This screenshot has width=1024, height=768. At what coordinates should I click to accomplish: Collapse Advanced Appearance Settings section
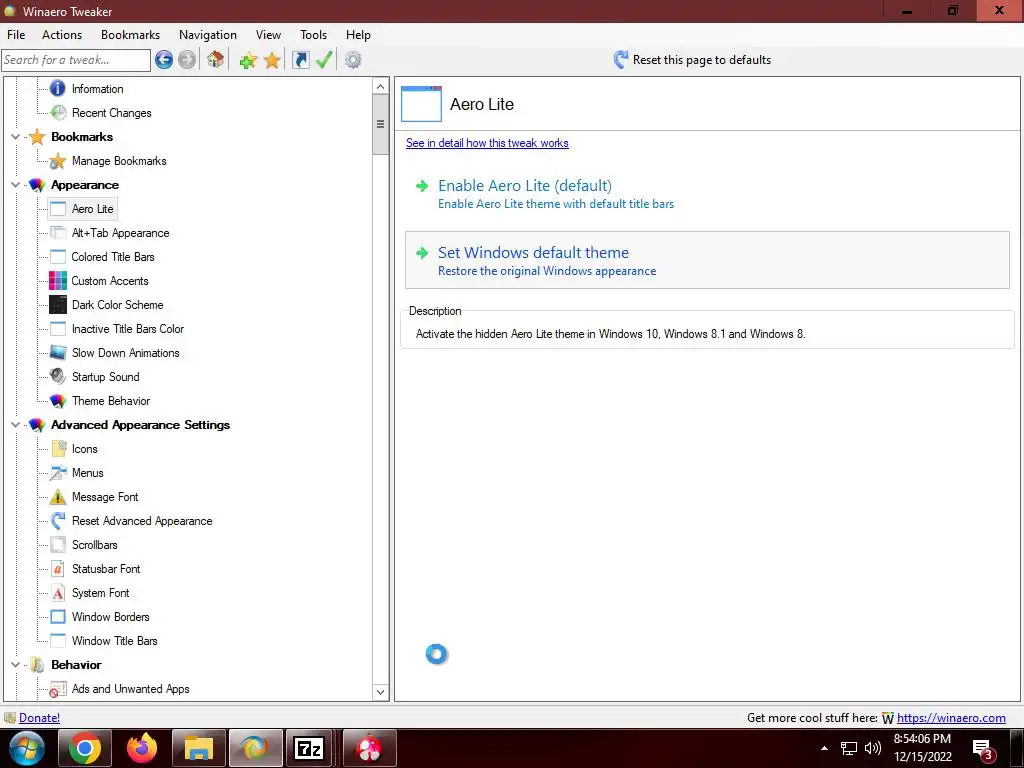(16, 424)
